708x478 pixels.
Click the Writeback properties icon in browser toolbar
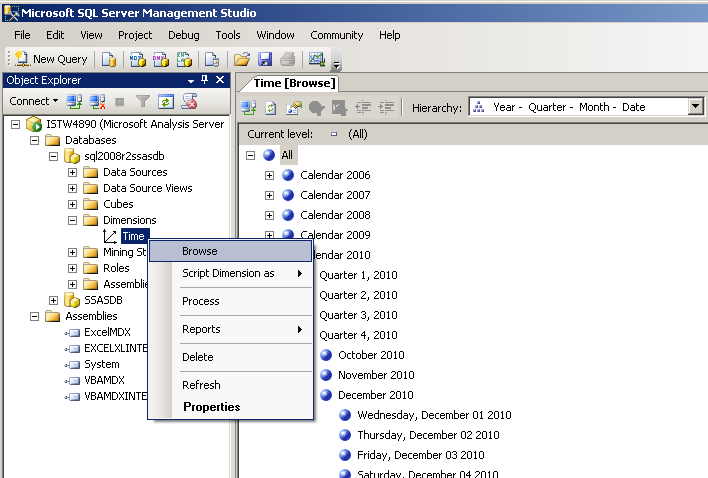(293, 108)
